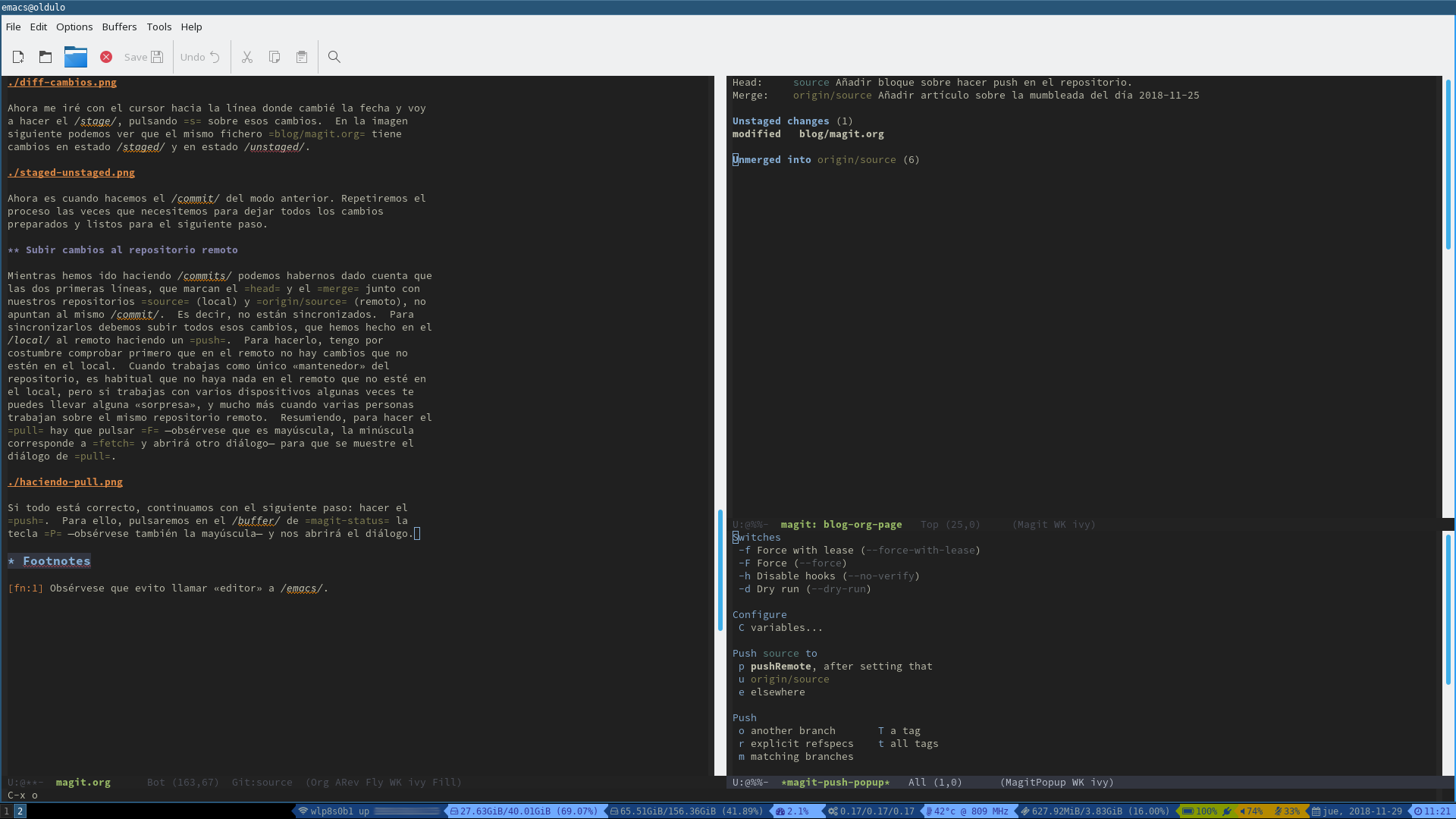The height and width of the screenshot is (819, 1456).
Task: Select push matching branches
Action: click(796, 756)
